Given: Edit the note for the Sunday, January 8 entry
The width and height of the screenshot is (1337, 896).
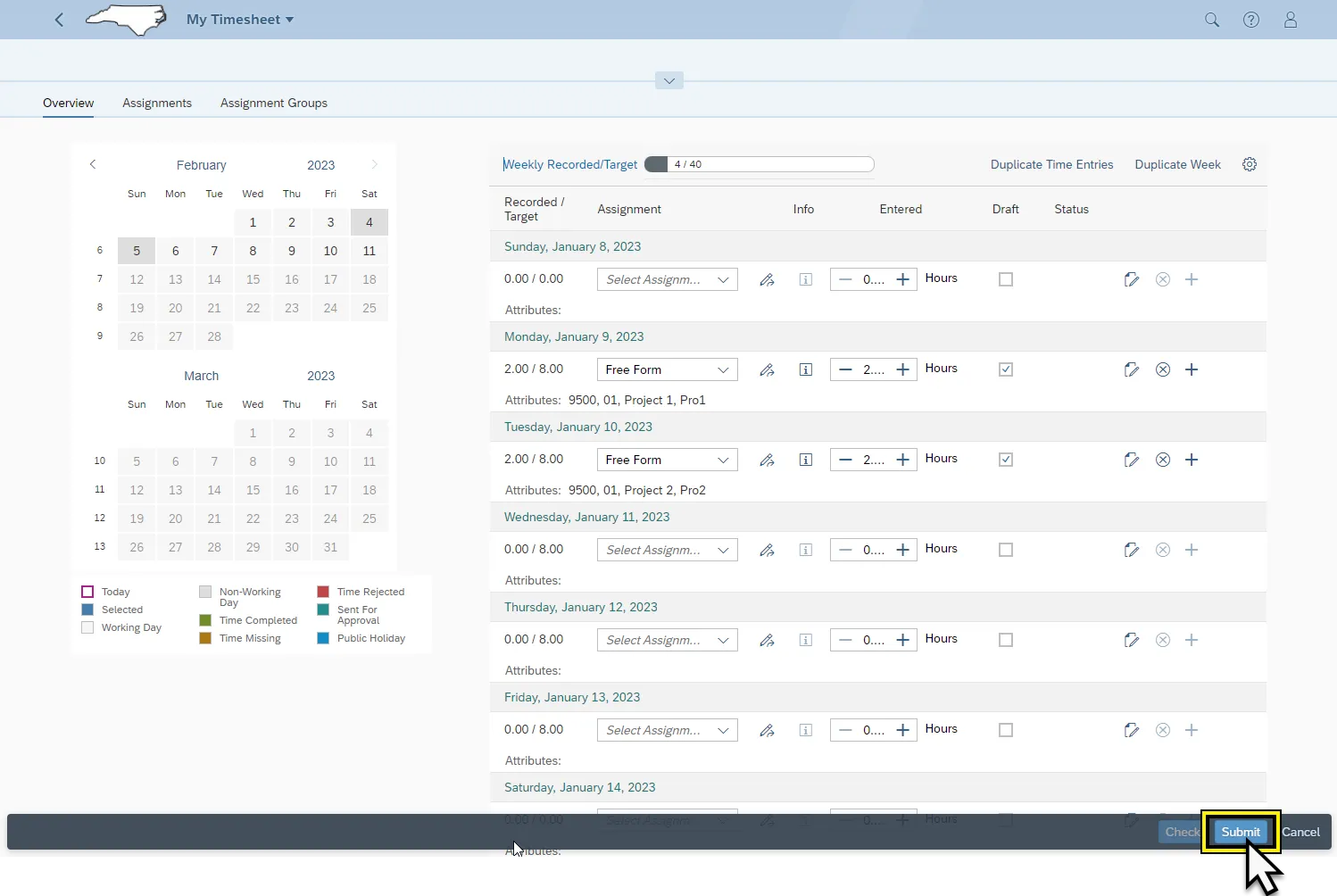Looking at the screenshot, I should (x=1132, y=279).
